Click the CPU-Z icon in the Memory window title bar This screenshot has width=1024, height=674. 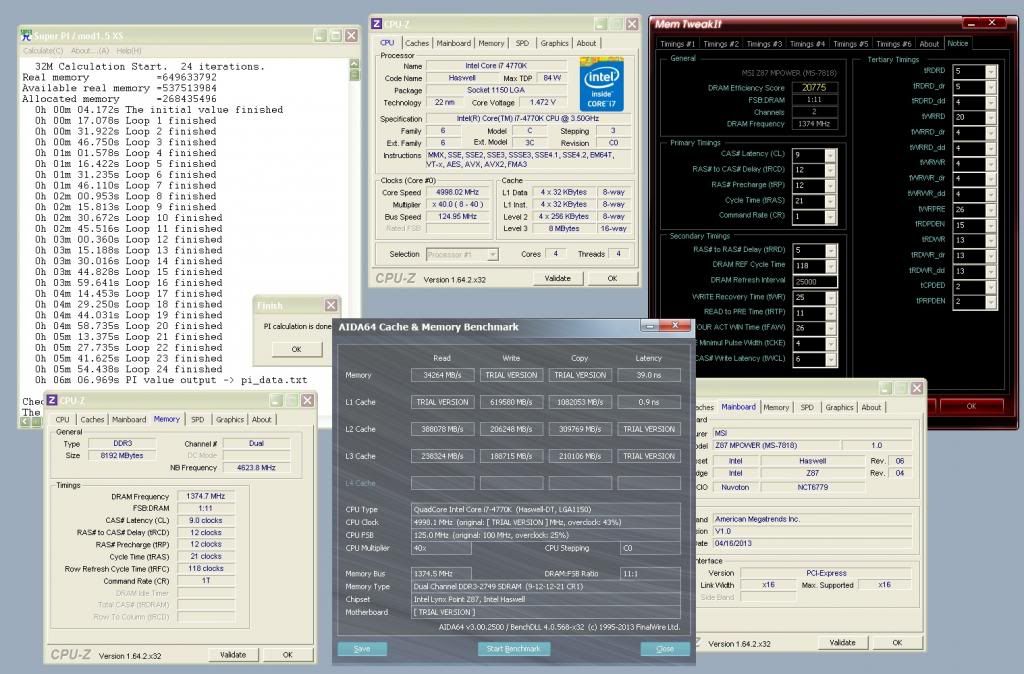click(x=52, y=400)
